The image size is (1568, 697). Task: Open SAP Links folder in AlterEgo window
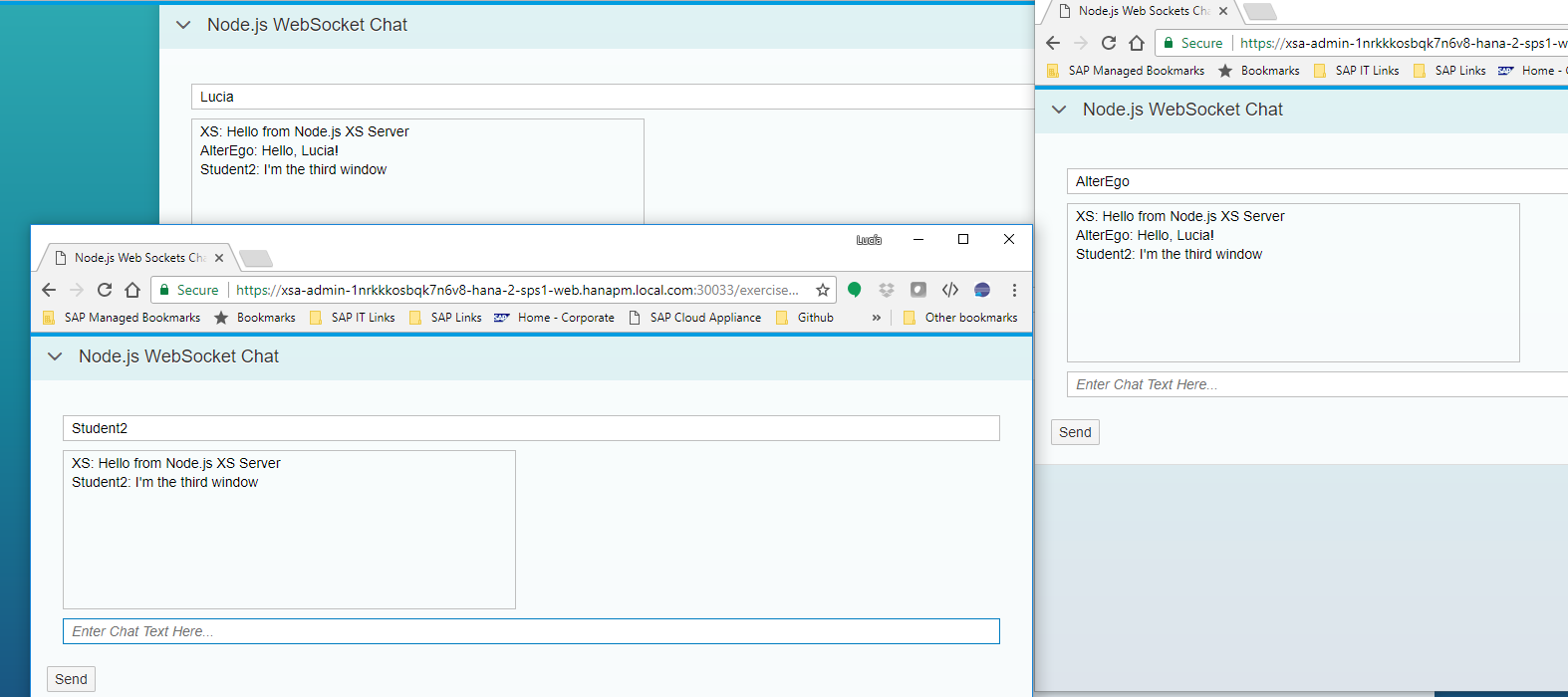1450,71
